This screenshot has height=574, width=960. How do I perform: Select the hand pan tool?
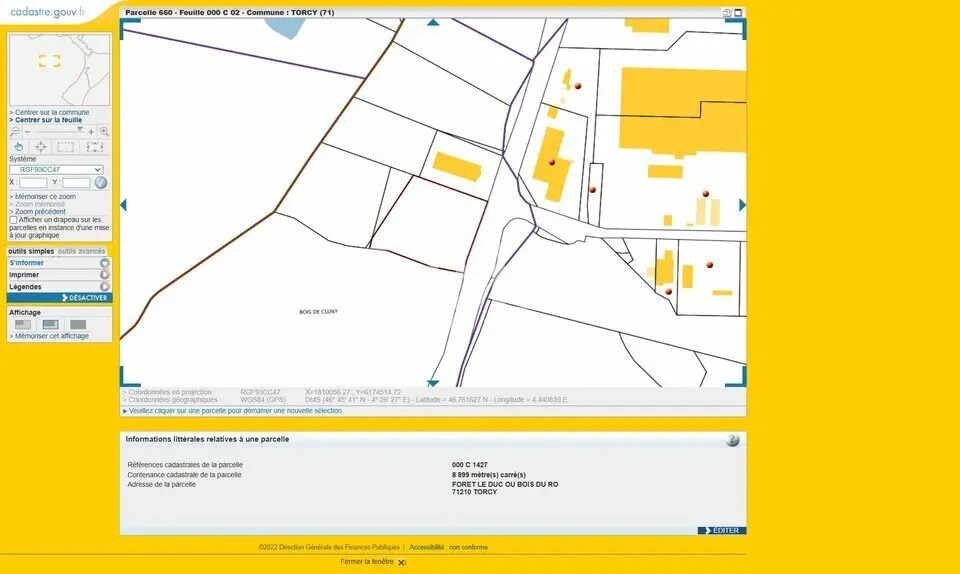click(x=18, y=147)
